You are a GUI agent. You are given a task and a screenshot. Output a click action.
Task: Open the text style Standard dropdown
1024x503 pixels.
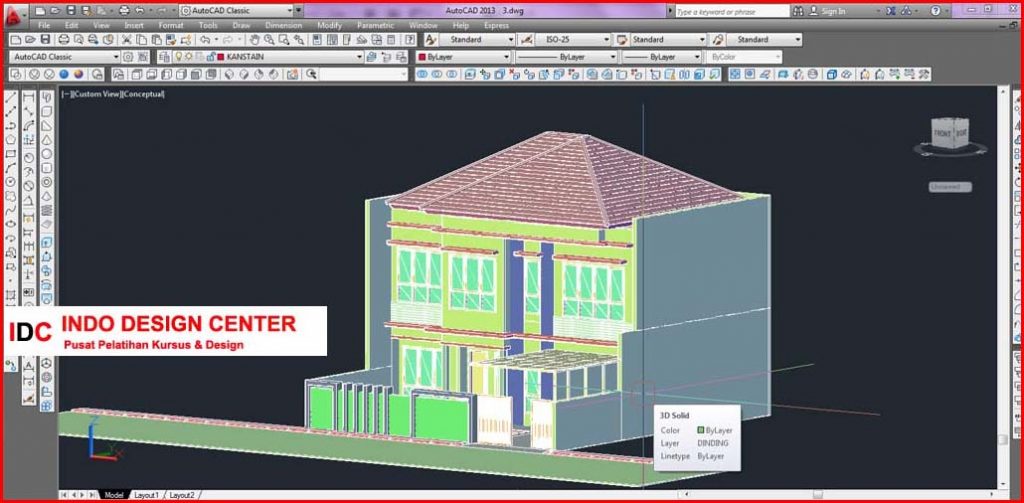[x=477, y=40]
